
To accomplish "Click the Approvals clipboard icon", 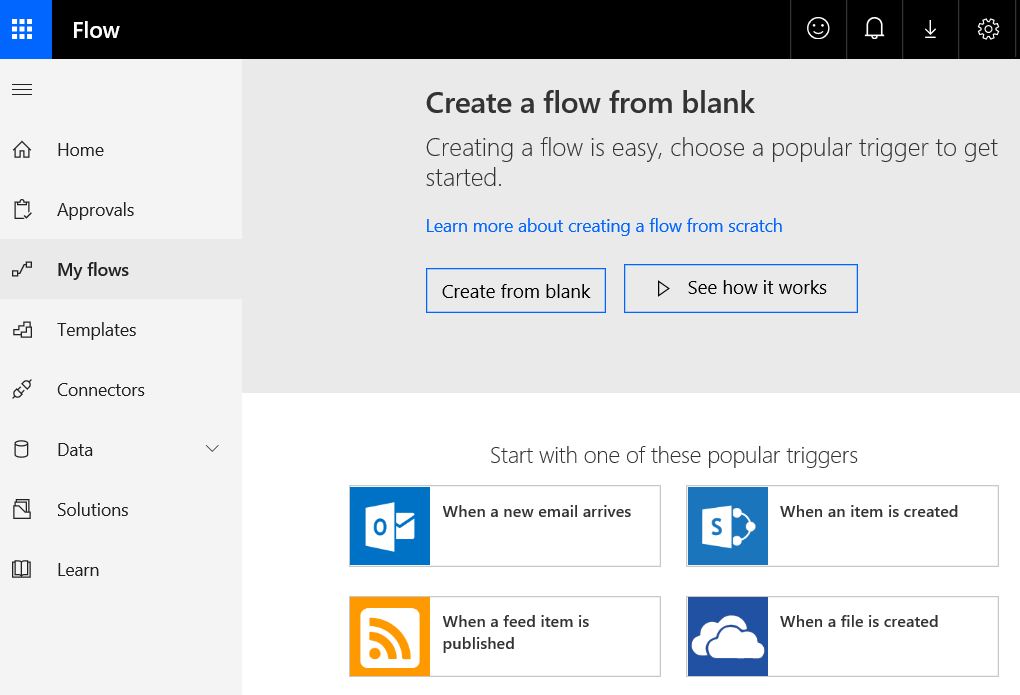I will [22, 210].
